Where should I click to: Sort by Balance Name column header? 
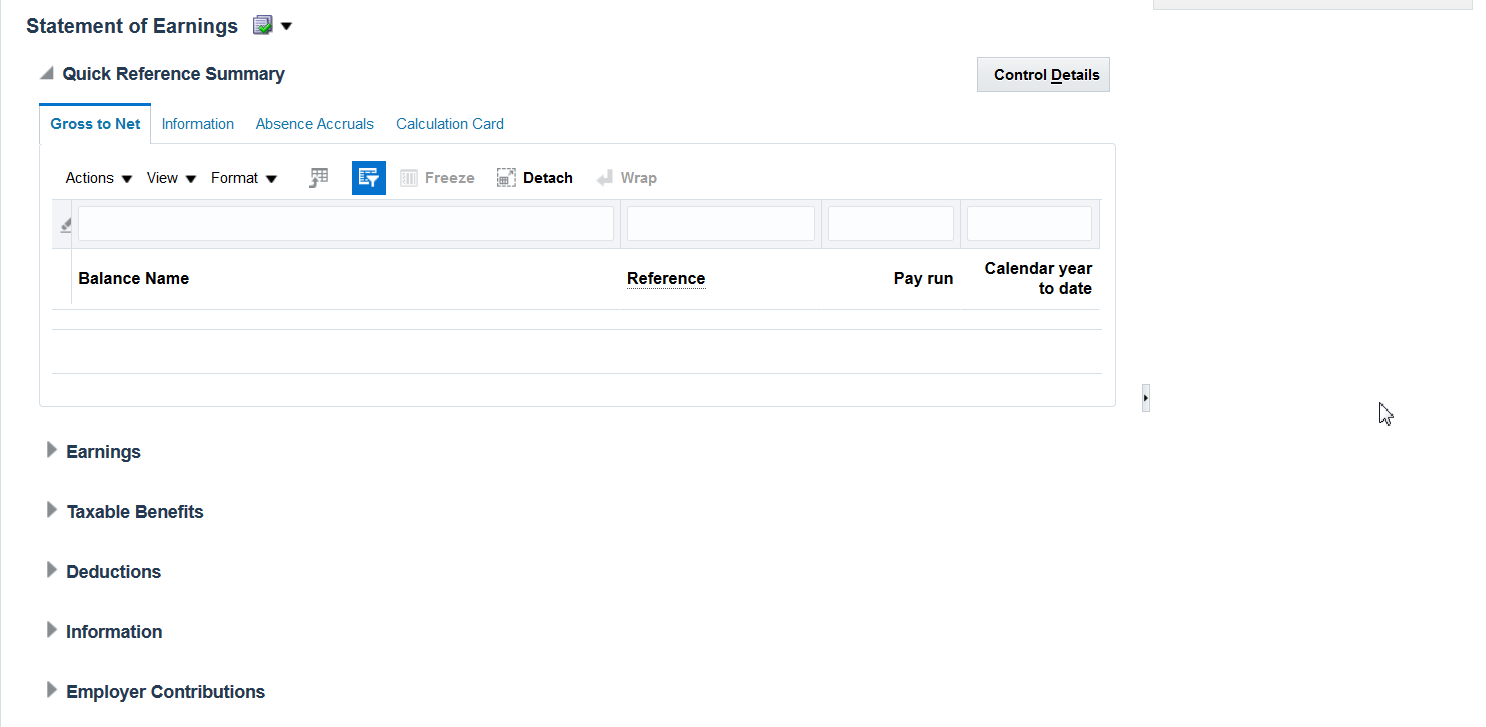pos(134,278)
